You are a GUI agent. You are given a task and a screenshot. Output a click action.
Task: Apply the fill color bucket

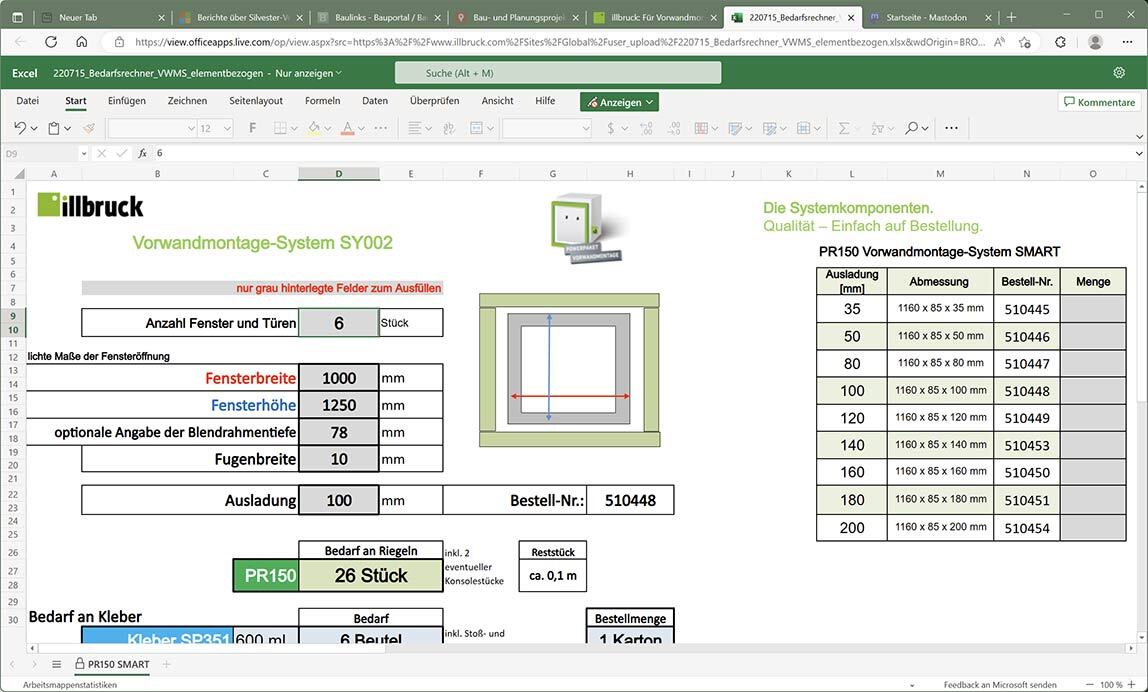[x=314, y=128]
